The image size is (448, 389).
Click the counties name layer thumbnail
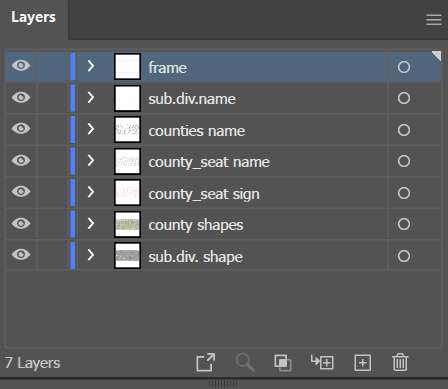(127, 129)
